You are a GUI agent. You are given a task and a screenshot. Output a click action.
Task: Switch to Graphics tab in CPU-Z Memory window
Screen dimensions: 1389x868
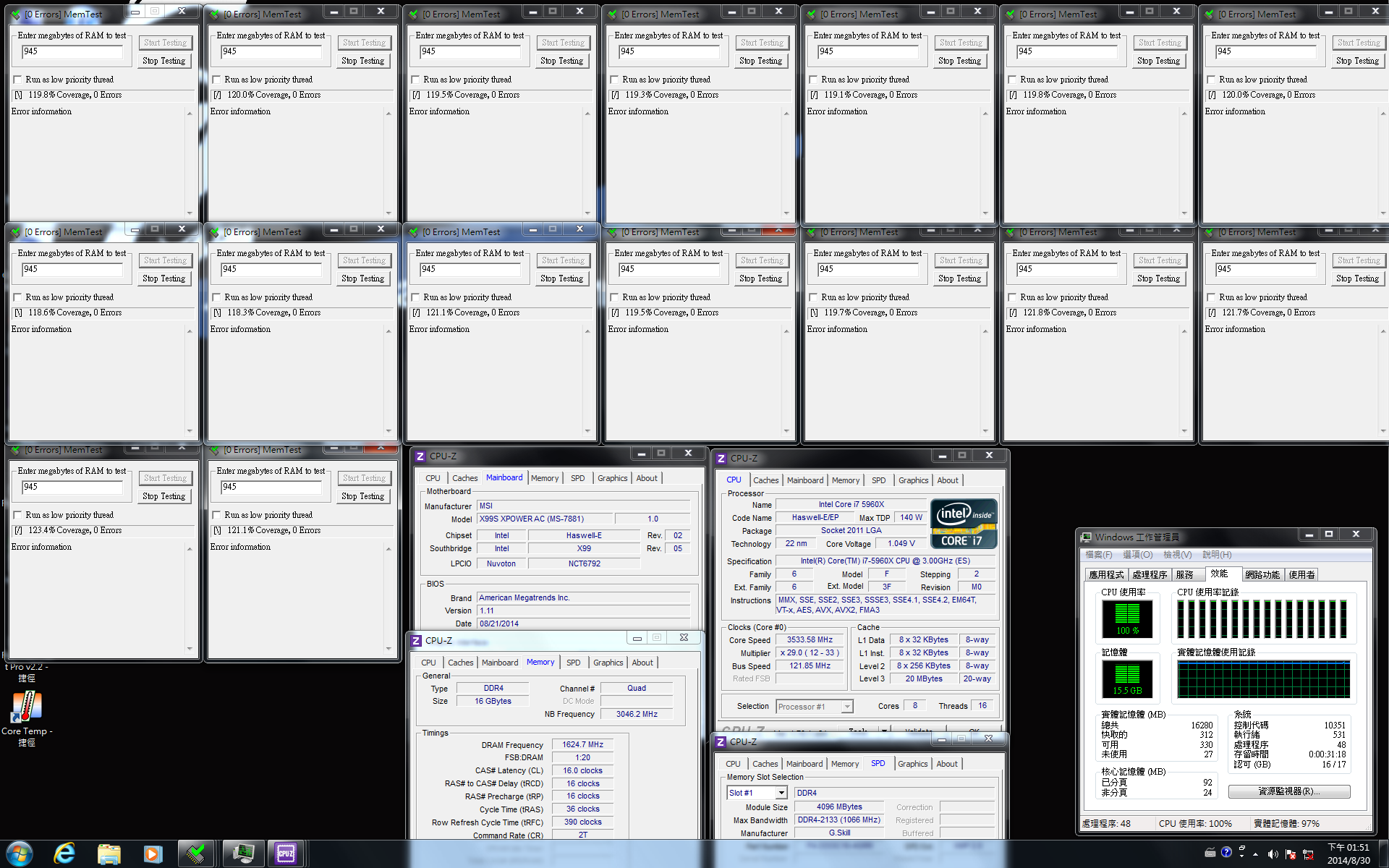coord(608,663)
